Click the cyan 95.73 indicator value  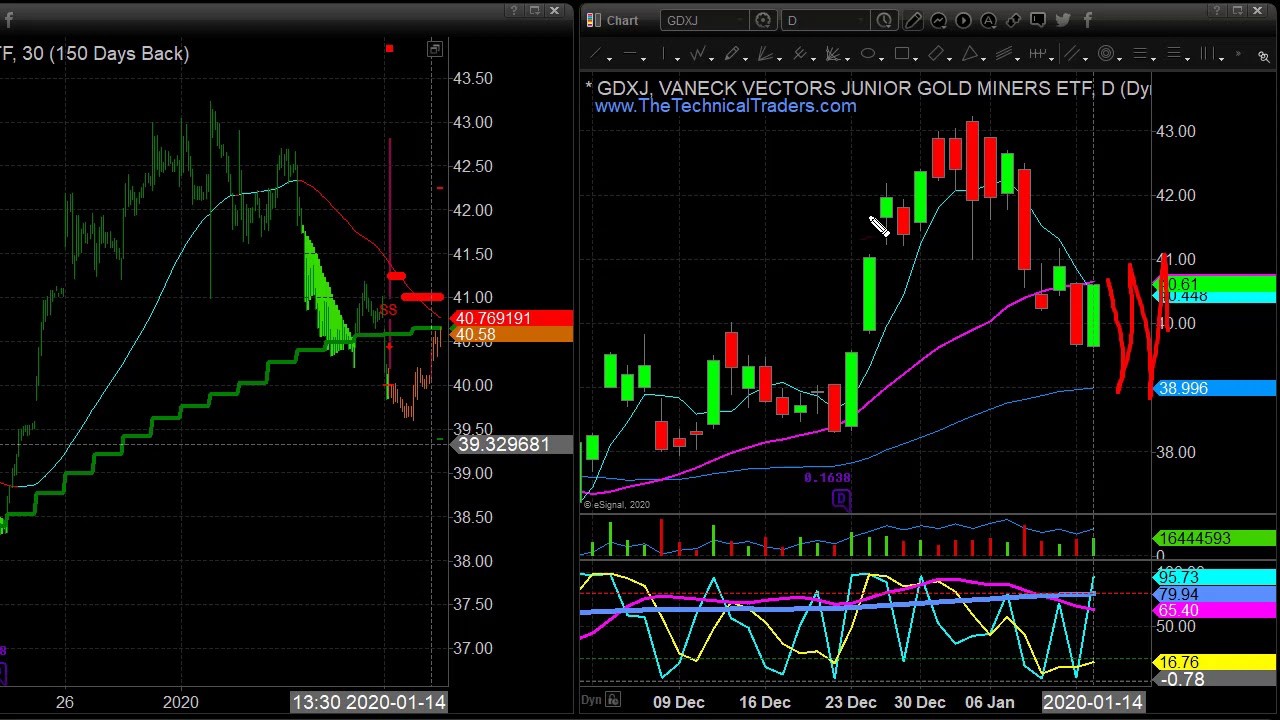[x=1215, y=577]
